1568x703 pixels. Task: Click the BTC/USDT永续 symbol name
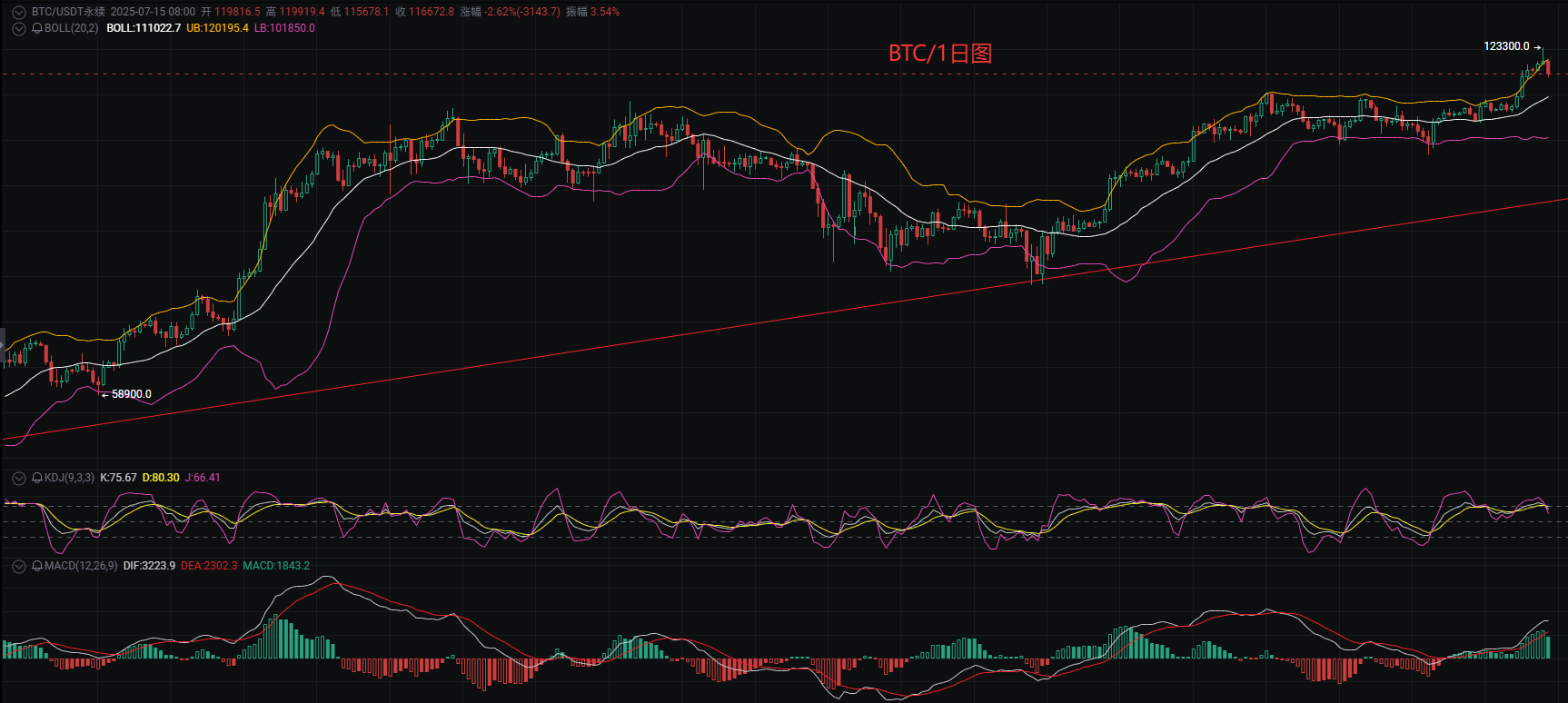(x=68, y=12)
